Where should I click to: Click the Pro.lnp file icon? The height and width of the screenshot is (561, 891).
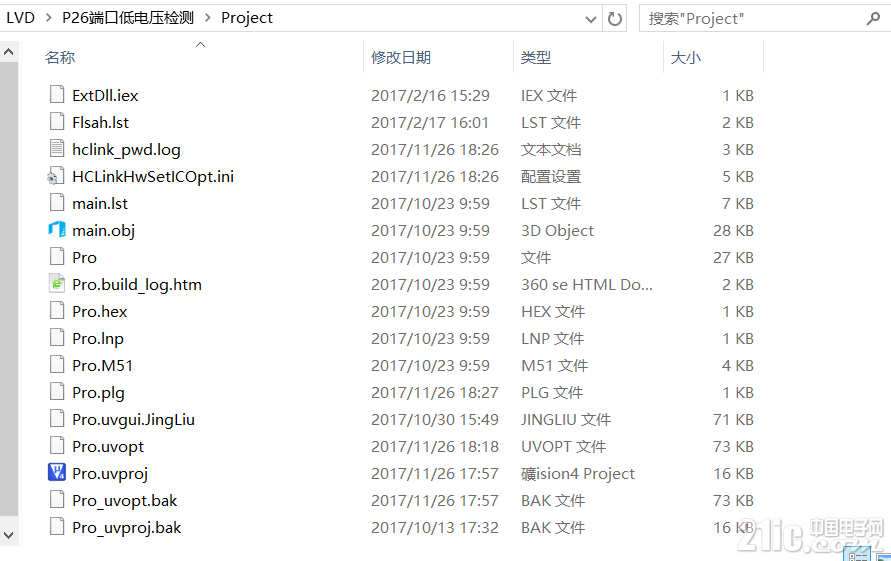pos(57,338)
